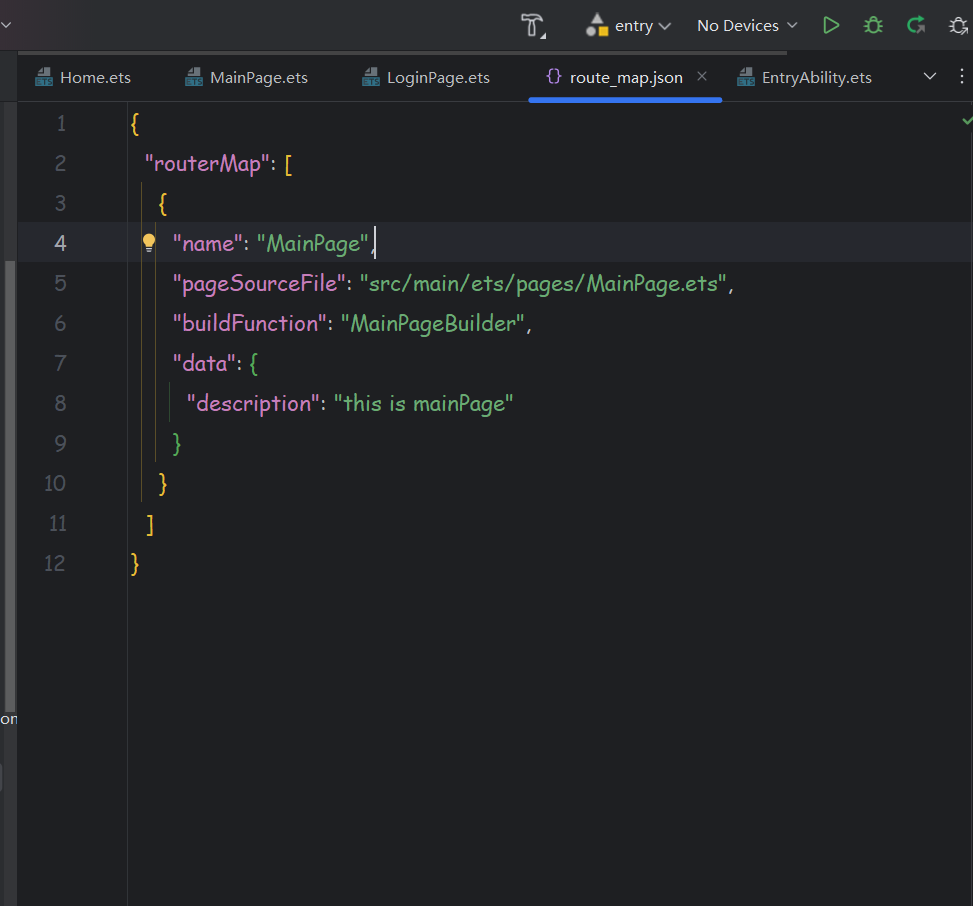The width and height of the screenshot is (973, 906).
Task: Switch to the Home.ets tab
Action: 95,77
